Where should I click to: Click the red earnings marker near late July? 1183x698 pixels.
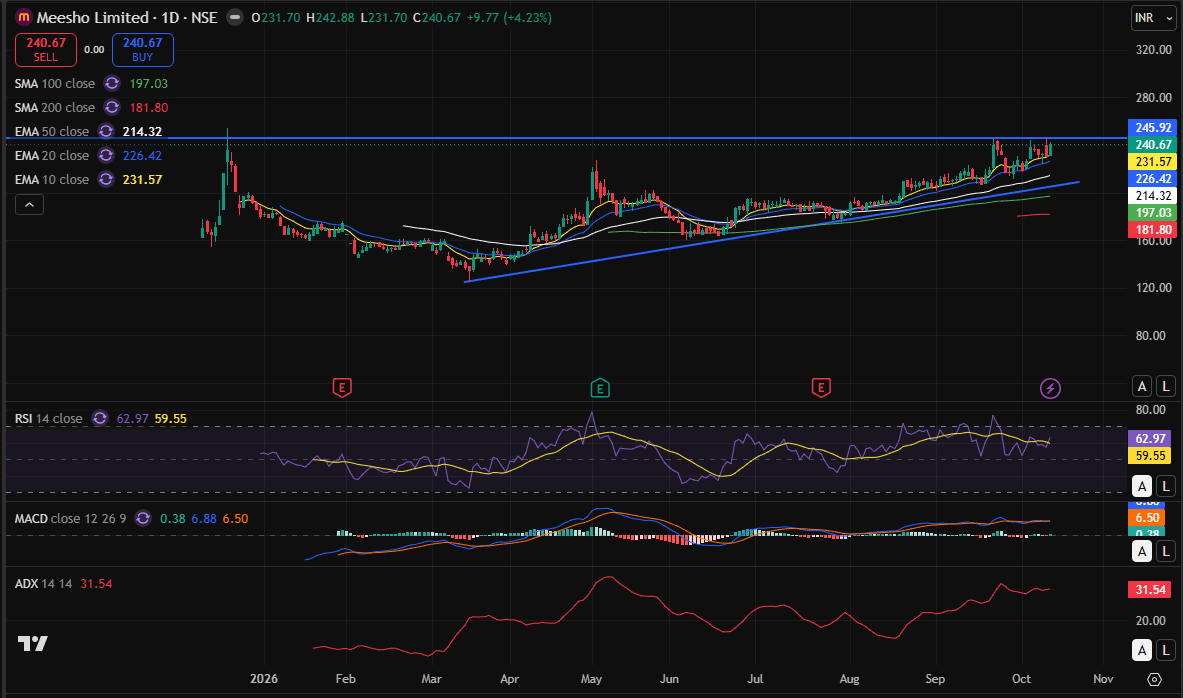821,388
